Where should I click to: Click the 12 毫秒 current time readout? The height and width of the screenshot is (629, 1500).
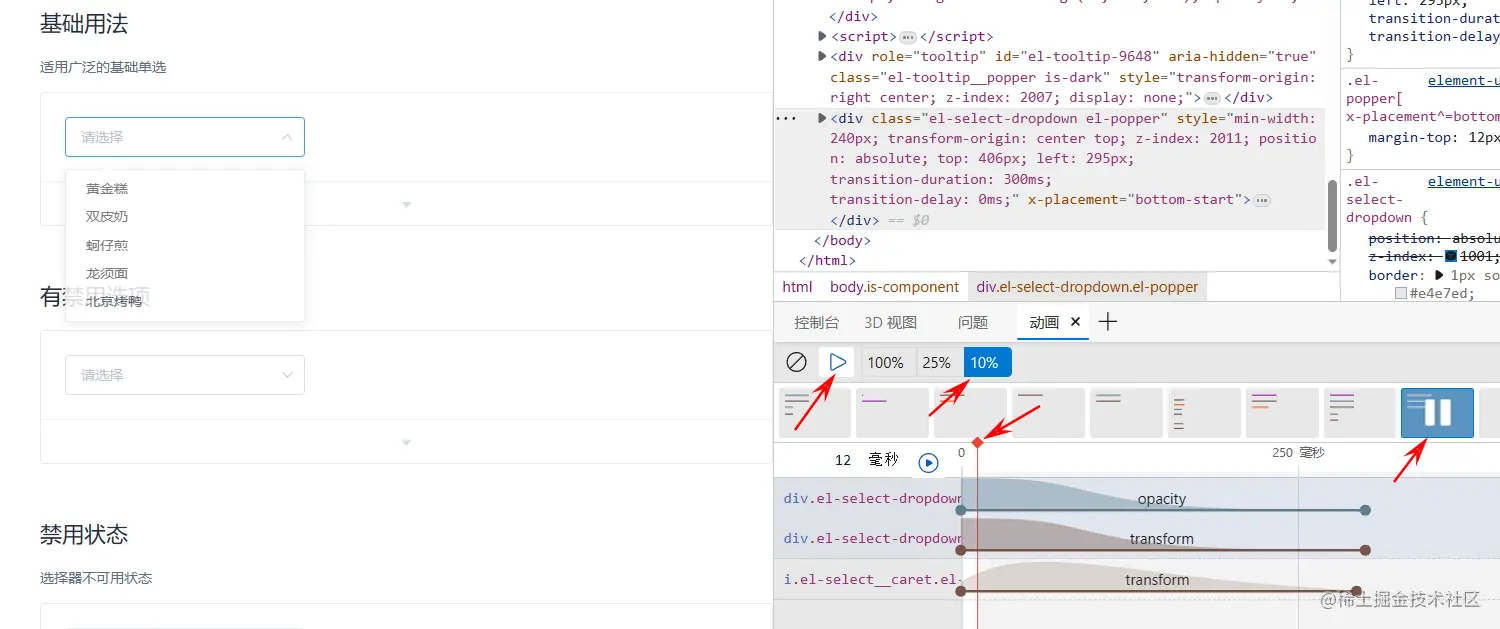coord(866,460)
